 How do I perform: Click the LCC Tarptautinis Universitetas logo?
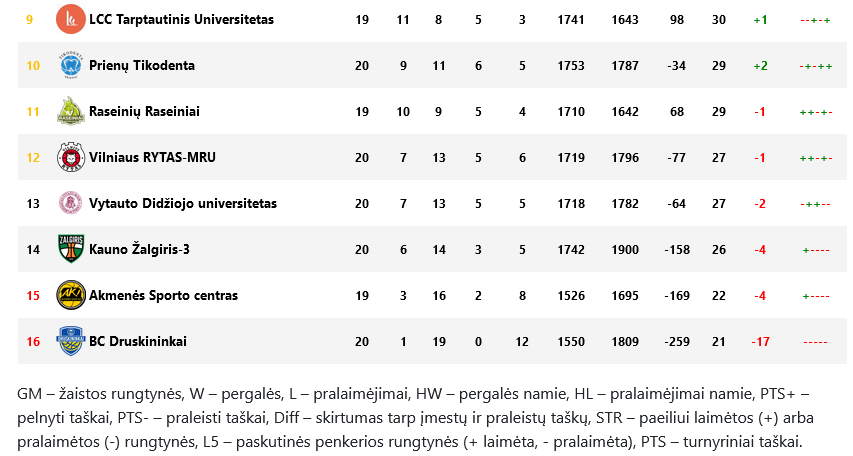click(x=71, y=19)
